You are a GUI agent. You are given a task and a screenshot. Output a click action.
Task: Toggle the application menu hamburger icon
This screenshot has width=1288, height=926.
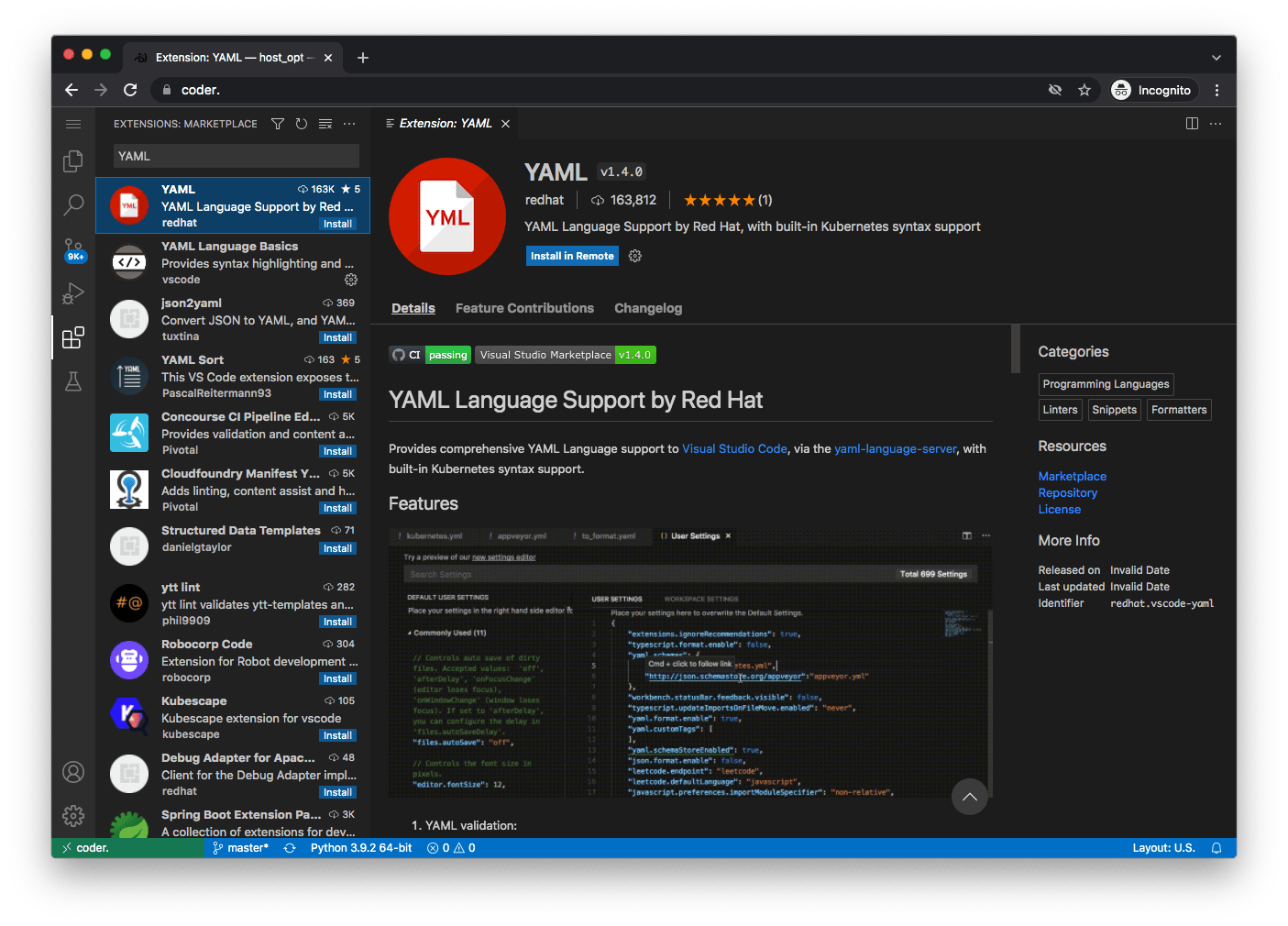coord(73,124)
